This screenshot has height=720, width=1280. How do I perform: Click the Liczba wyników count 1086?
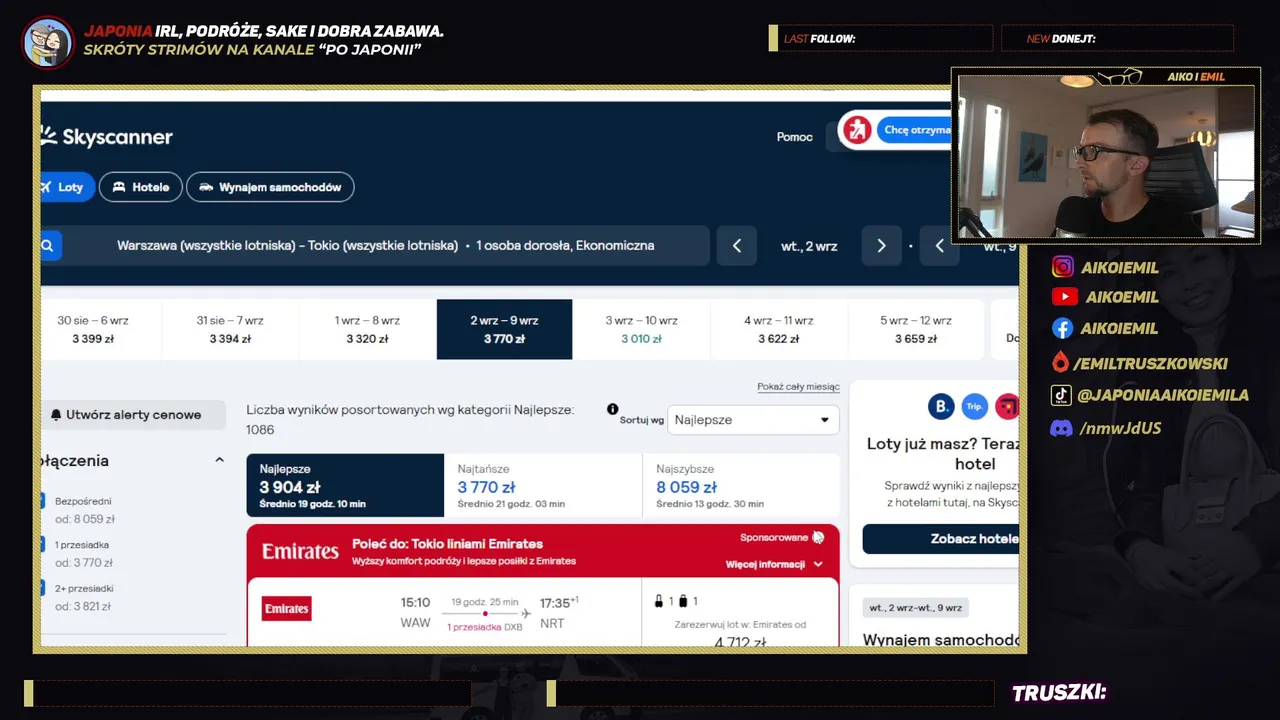coord(260,430)
